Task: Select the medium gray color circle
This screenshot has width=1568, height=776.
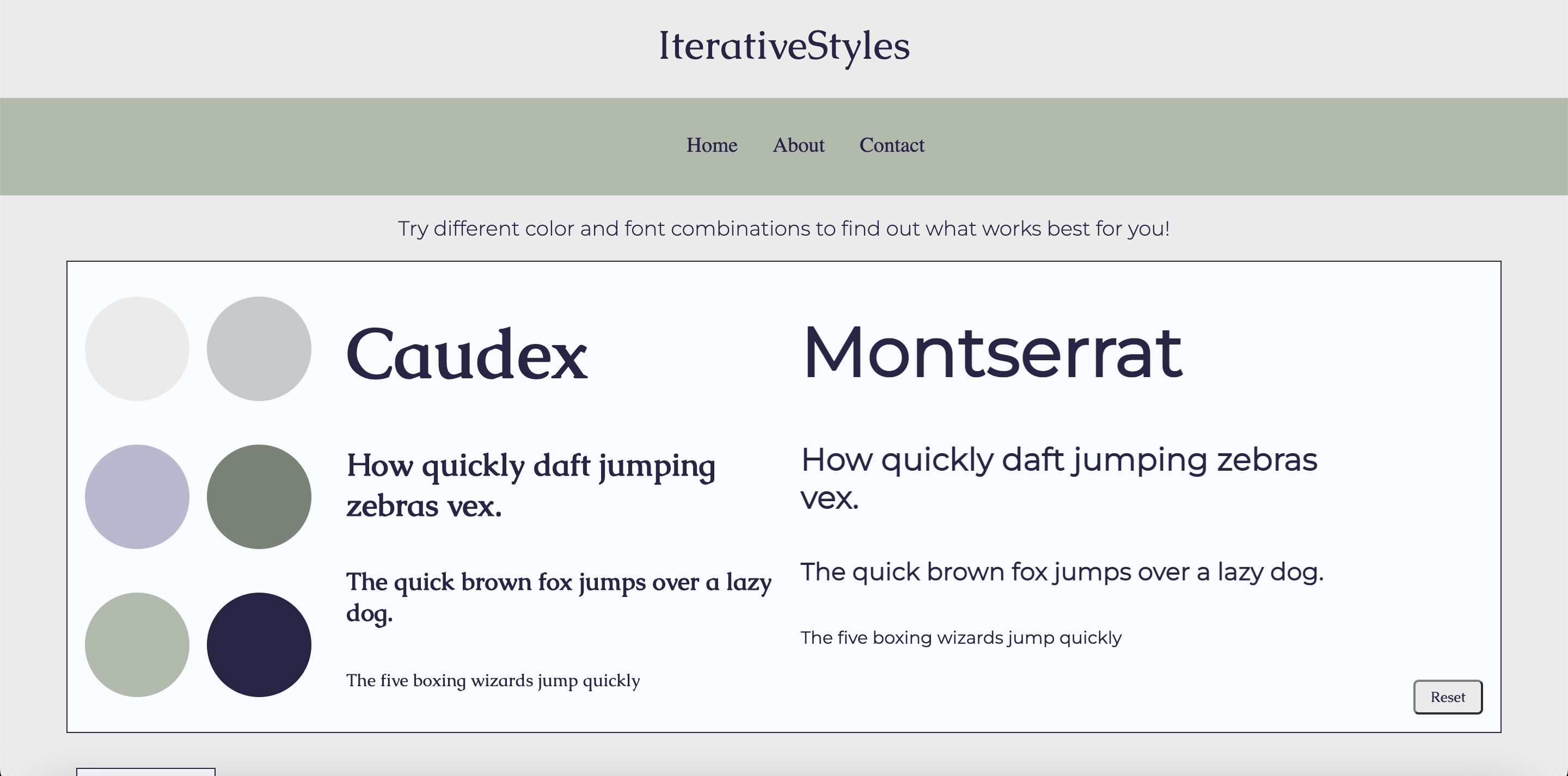Action: 259,348
